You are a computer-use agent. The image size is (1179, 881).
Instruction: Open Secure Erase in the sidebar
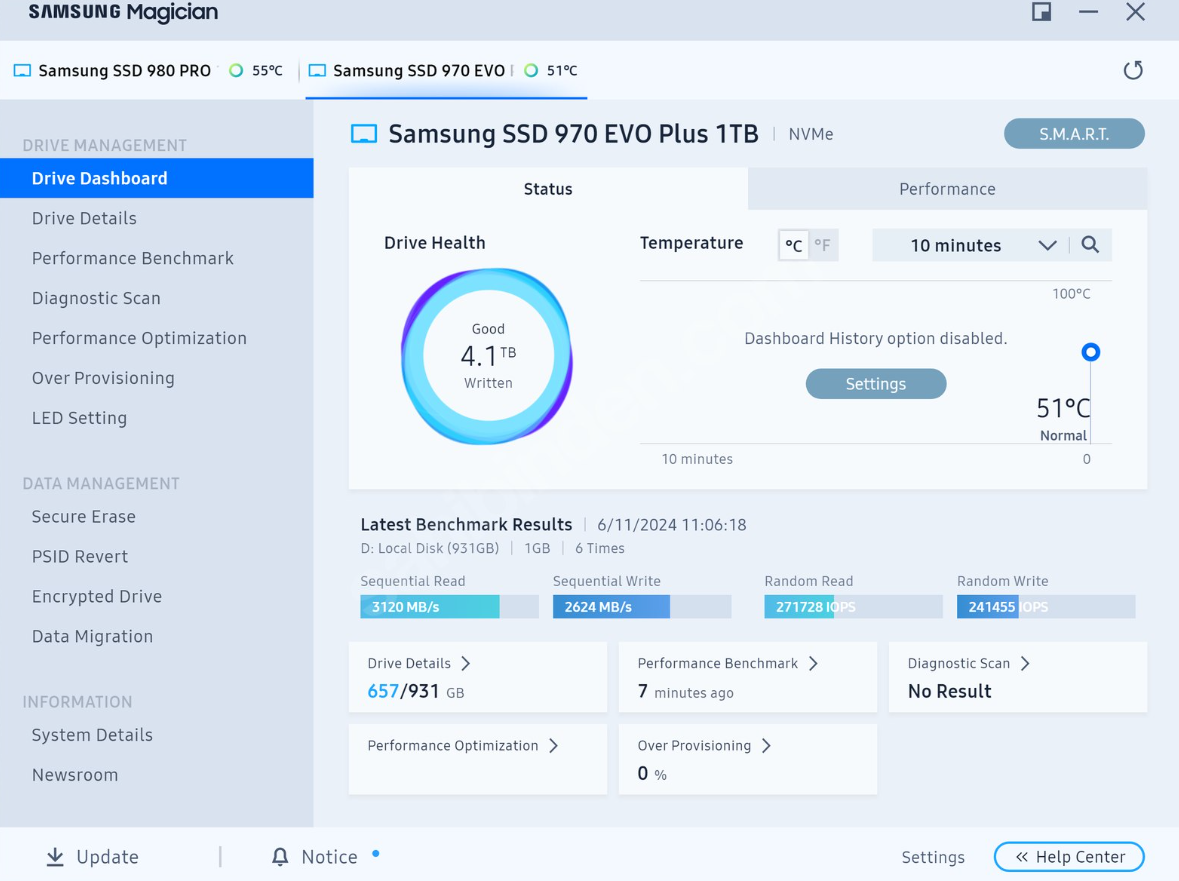tap(83, 516)
